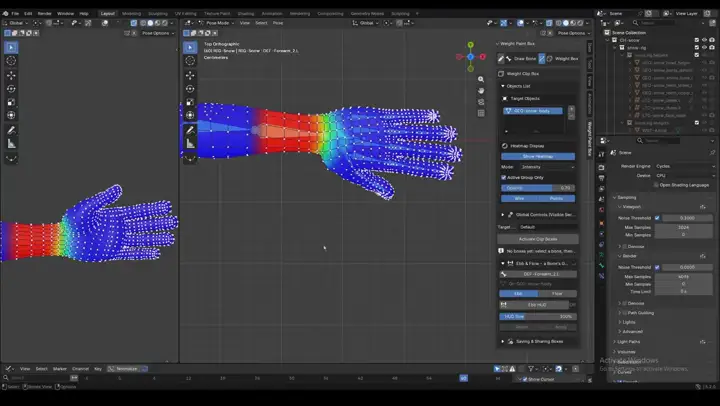Viewport: 720px width, 406px height.
Task: Open the Render menu in the top bar
Action: point(45,14)
